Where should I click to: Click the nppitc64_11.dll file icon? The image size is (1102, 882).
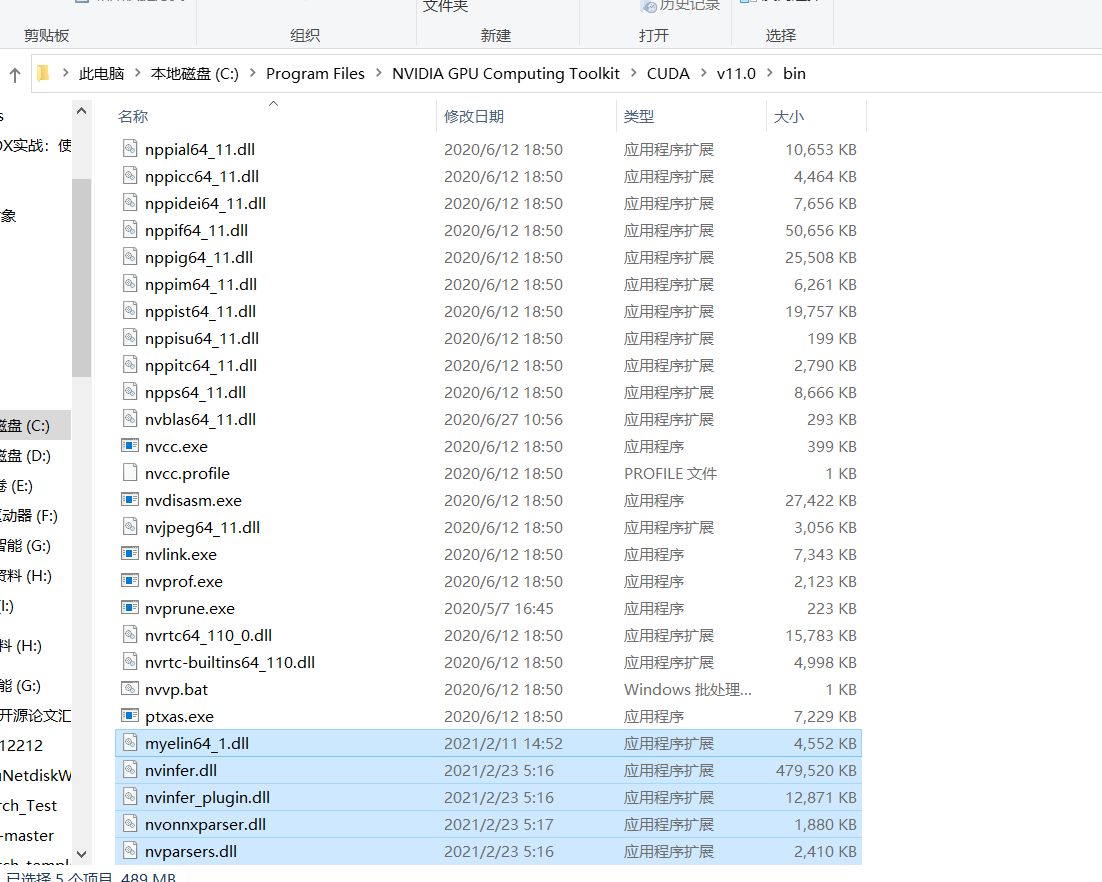click(130, 364)
